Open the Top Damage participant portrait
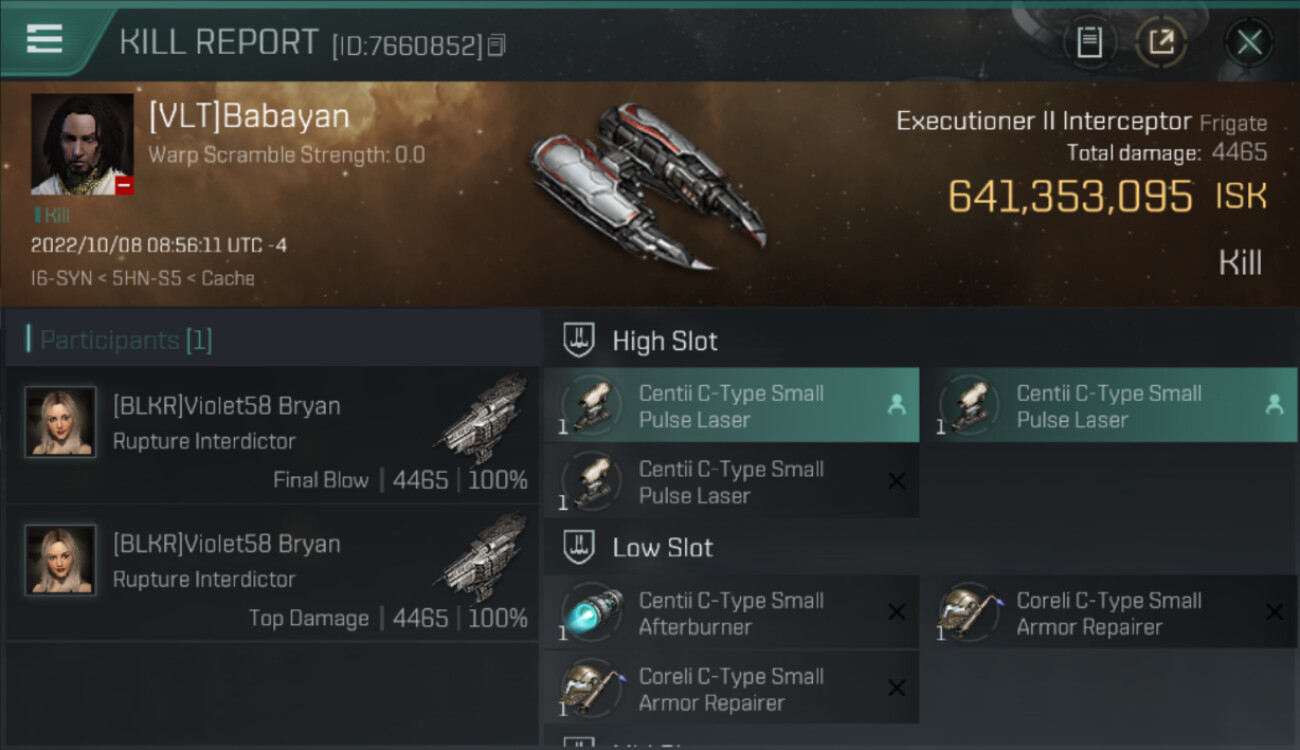Image resolution: width=1300 pixels, height=750 pixels. pyautogui.click(x=61, y=560)
